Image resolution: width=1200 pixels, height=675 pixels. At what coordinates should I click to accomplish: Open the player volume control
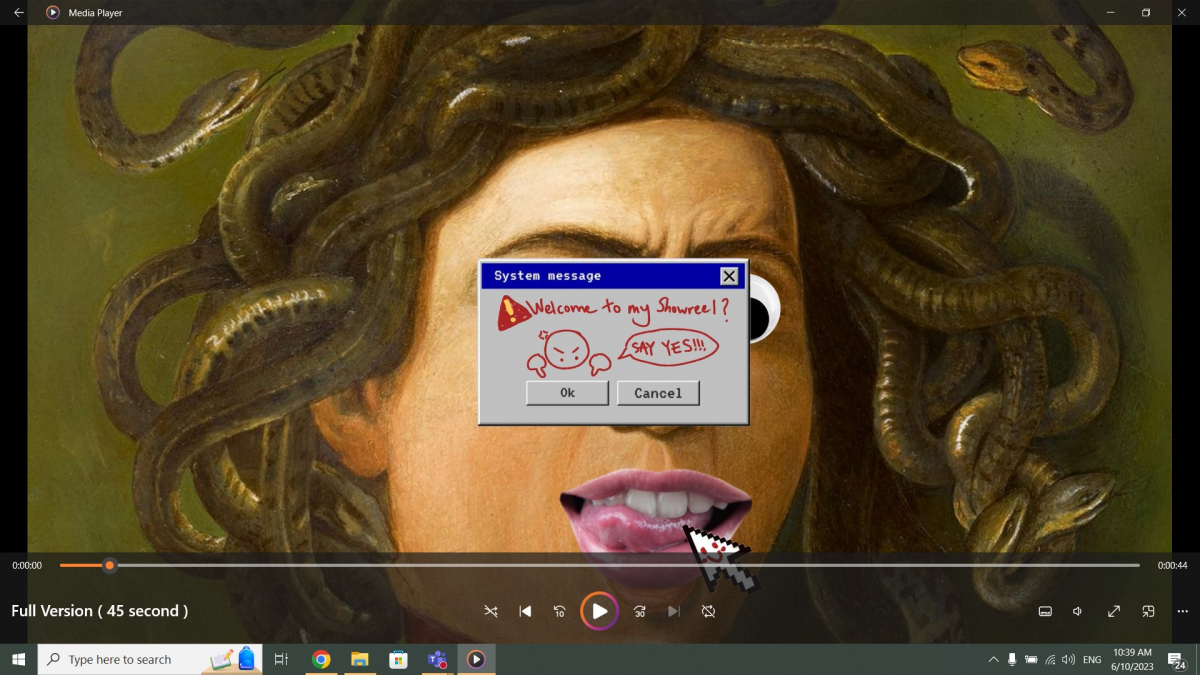[x=1078, y=611]
